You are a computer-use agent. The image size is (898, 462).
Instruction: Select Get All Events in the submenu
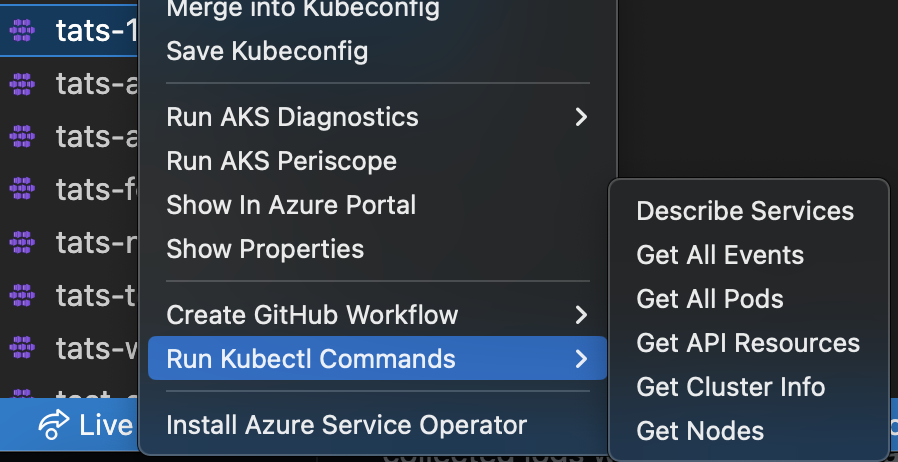click(720, 255)
